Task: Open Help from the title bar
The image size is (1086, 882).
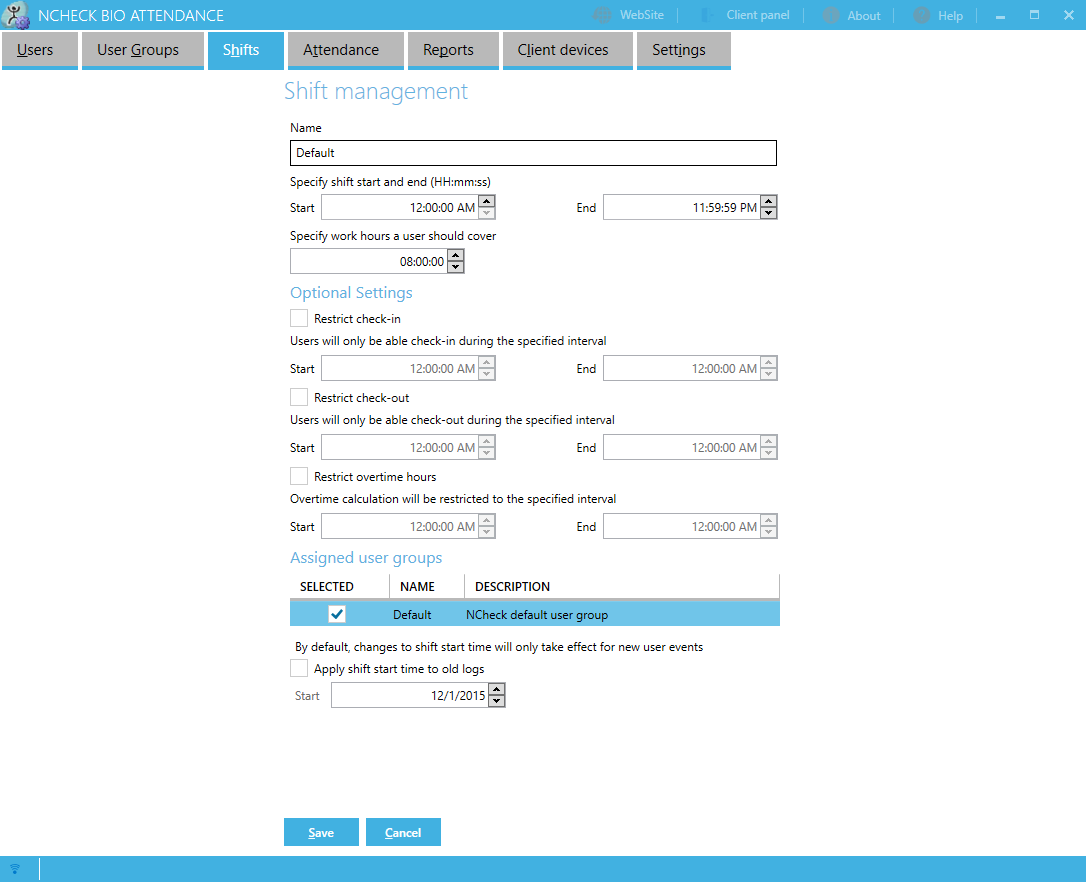Action: (922, 15)
